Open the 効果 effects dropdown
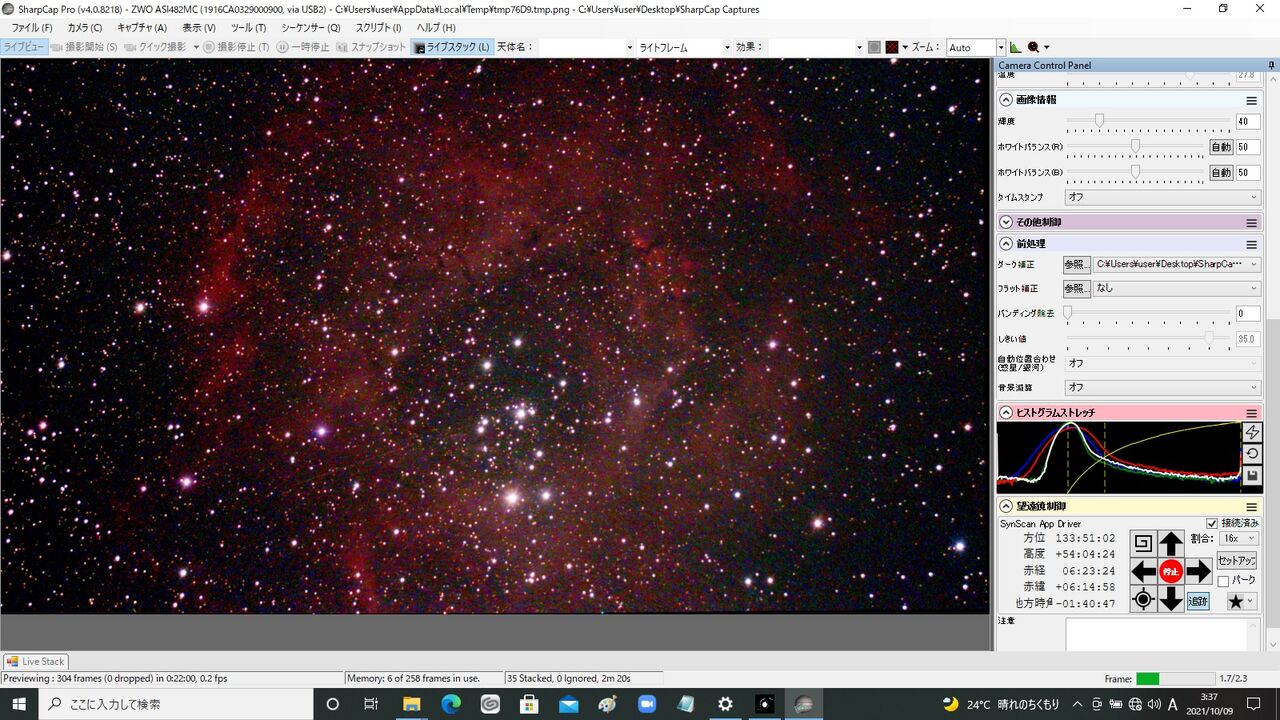 click(815, 47)
